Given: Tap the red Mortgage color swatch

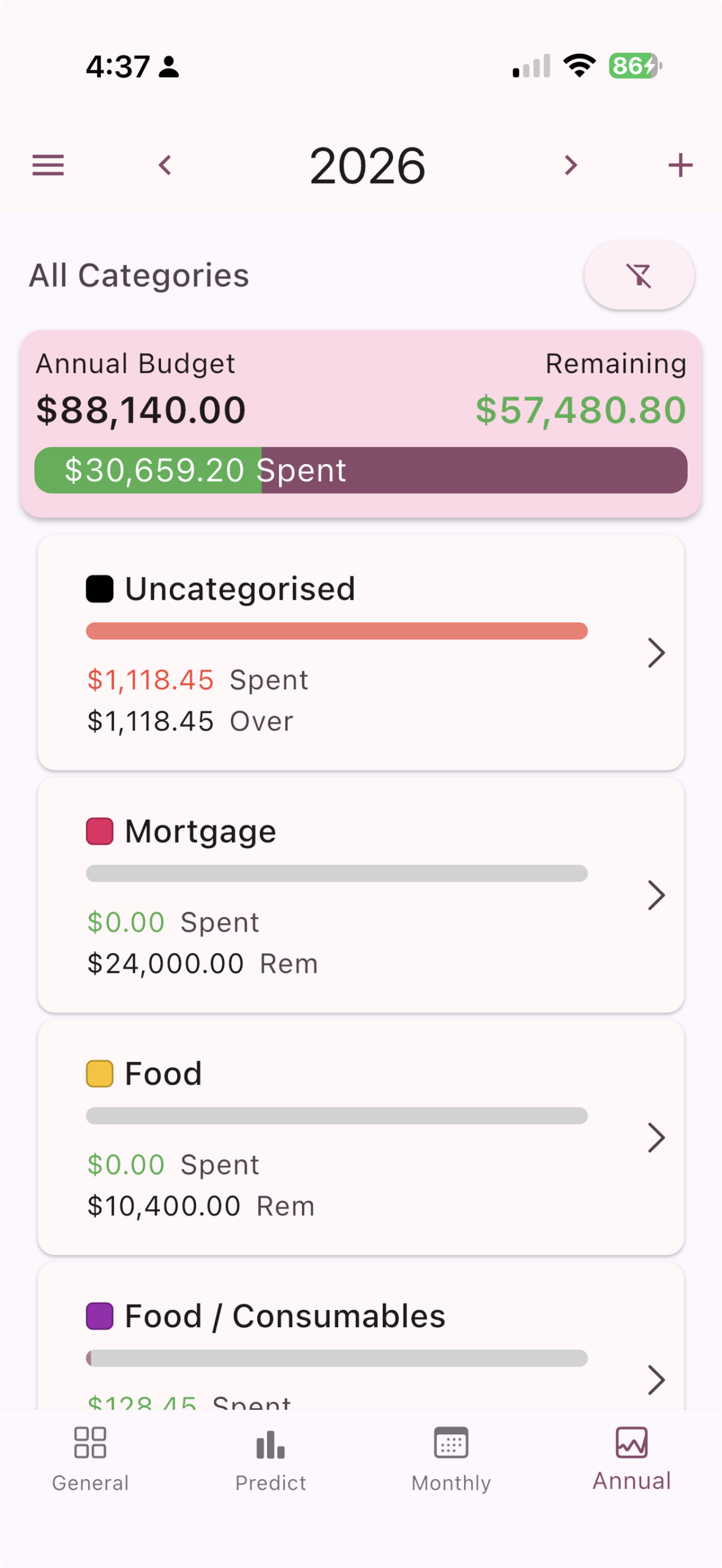Looking at the screenshot, I should click(99, 831).
